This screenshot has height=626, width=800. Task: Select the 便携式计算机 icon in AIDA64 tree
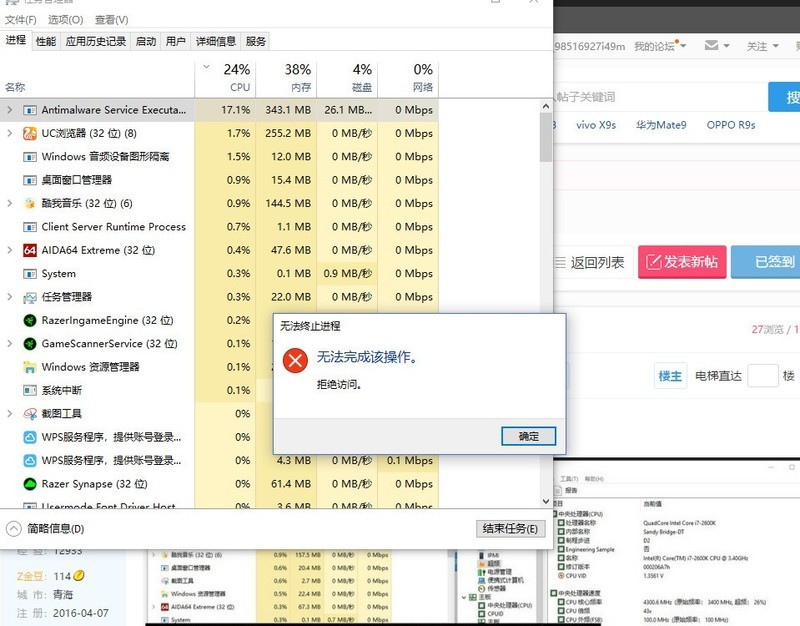[x=481, y=580]
